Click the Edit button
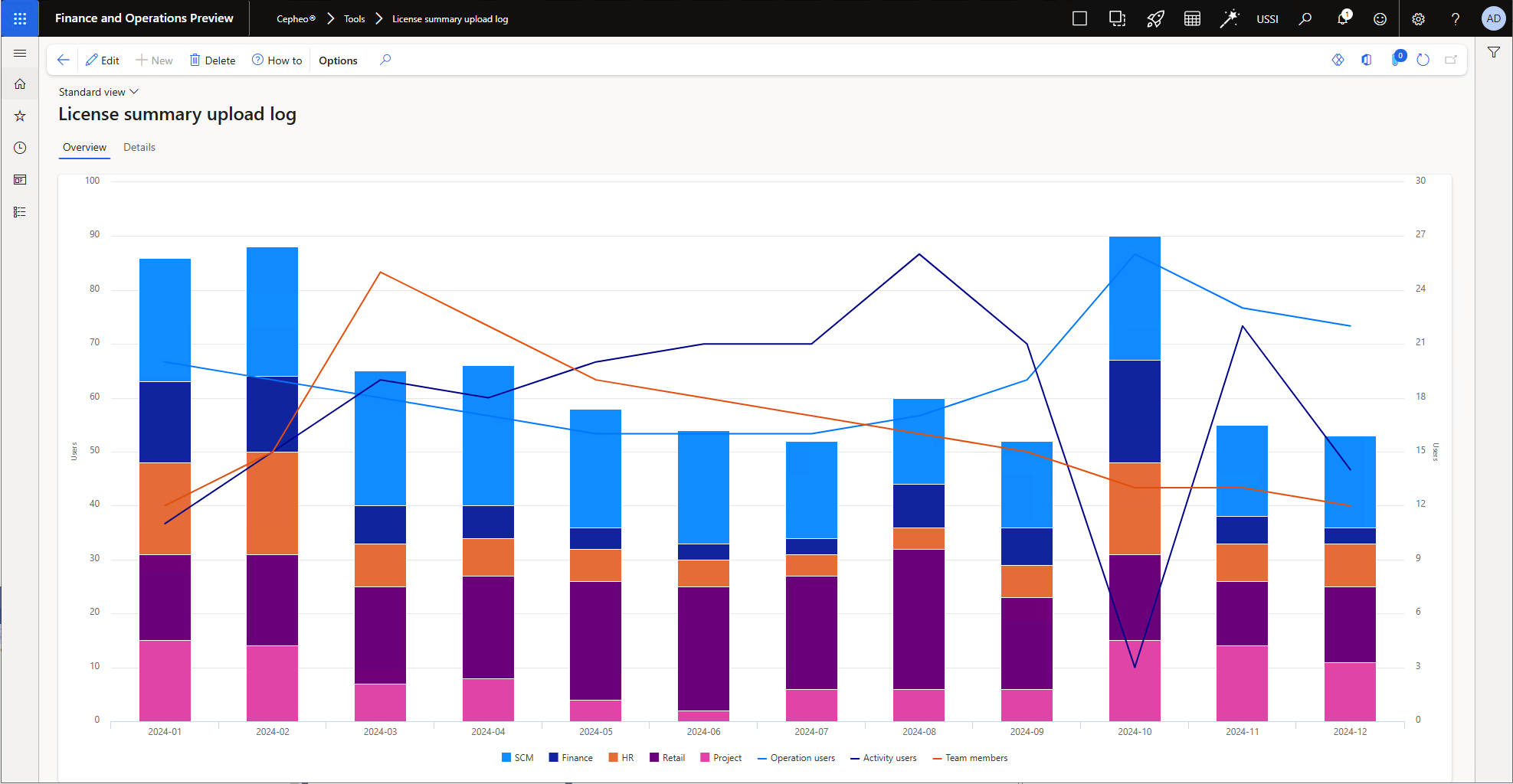Screen dimensions: 1513x784 click(103, 60)
